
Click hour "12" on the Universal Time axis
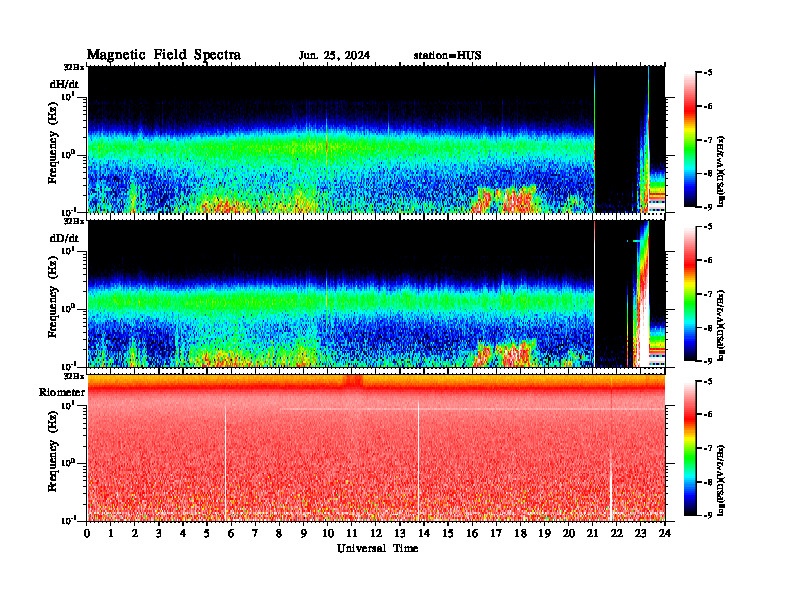click(x=376, y=533)
